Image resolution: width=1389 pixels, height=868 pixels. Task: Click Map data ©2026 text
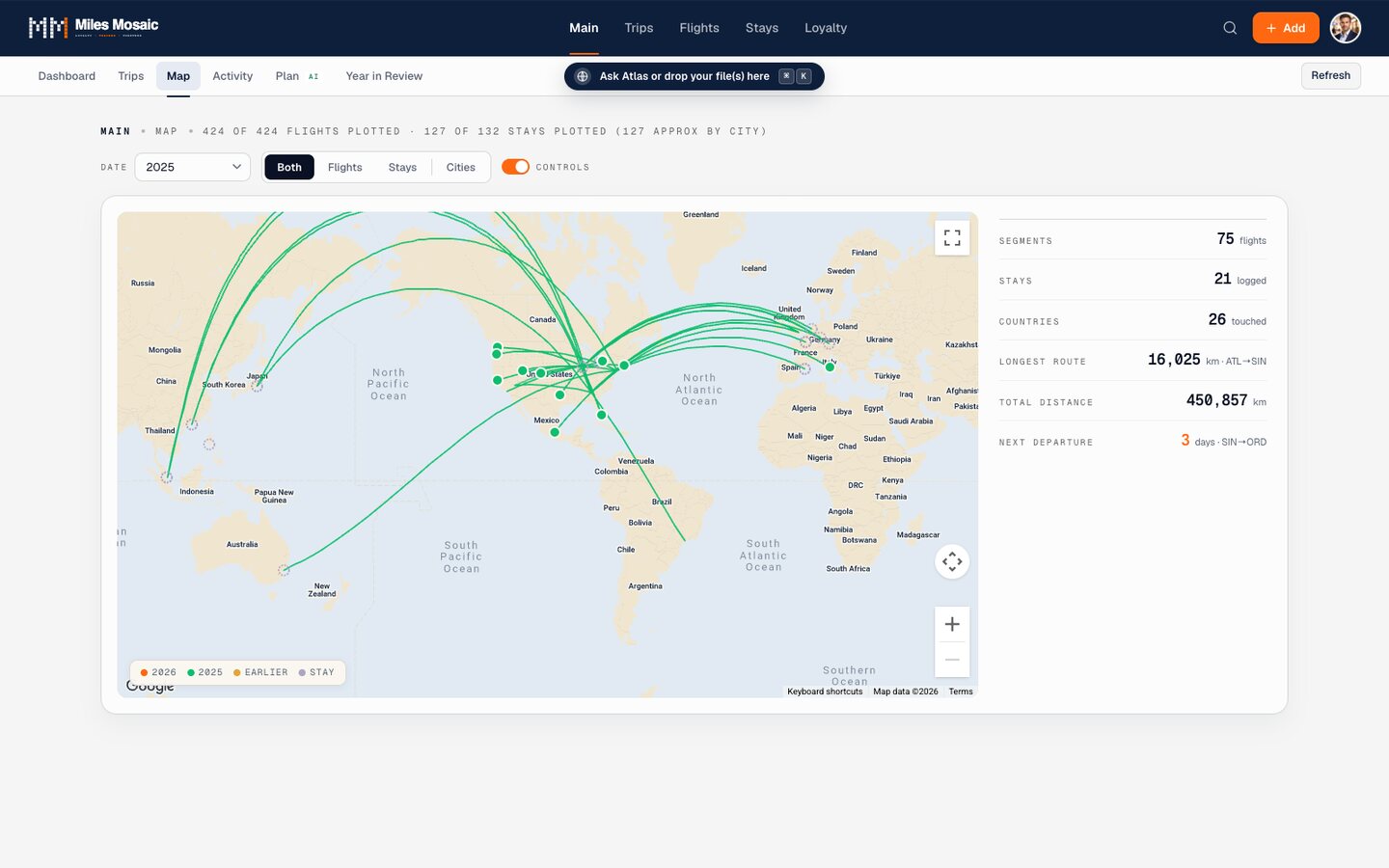click(x=906, y=692)
